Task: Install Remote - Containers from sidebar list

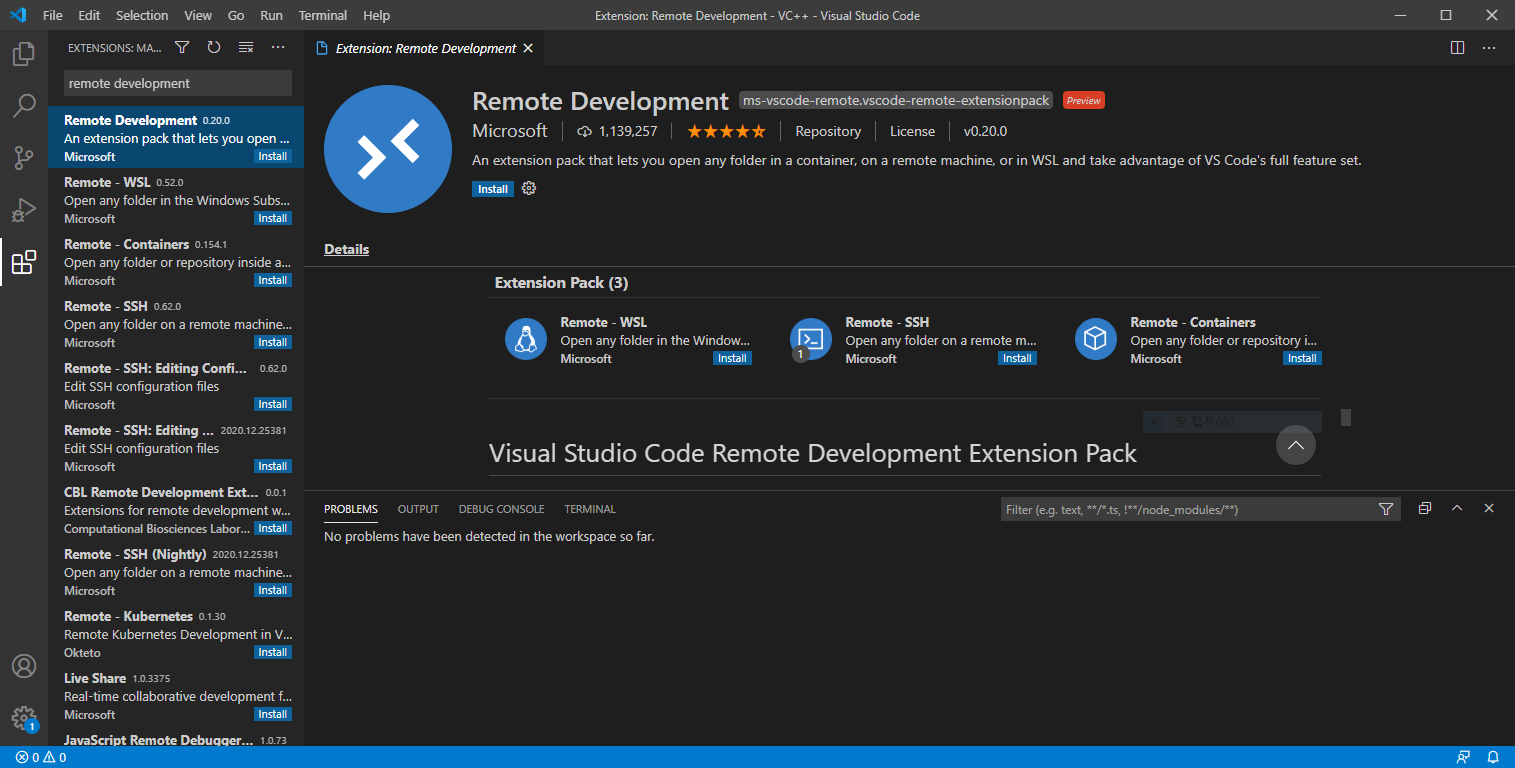Action: tap(273, 280)
